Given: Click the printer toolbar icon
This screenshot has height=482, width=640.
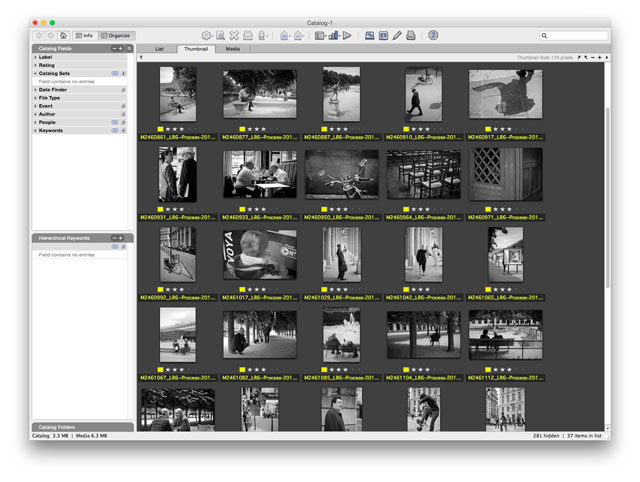Looking at the screenshot, I should point(411,36).
